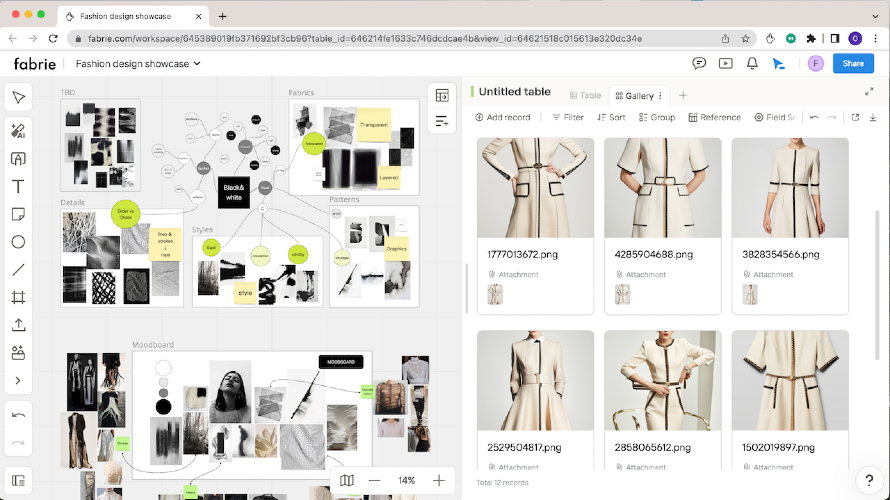890x500 pixels.
Task: Open browser extensions puzzle icon
Action: coord(811,39)
